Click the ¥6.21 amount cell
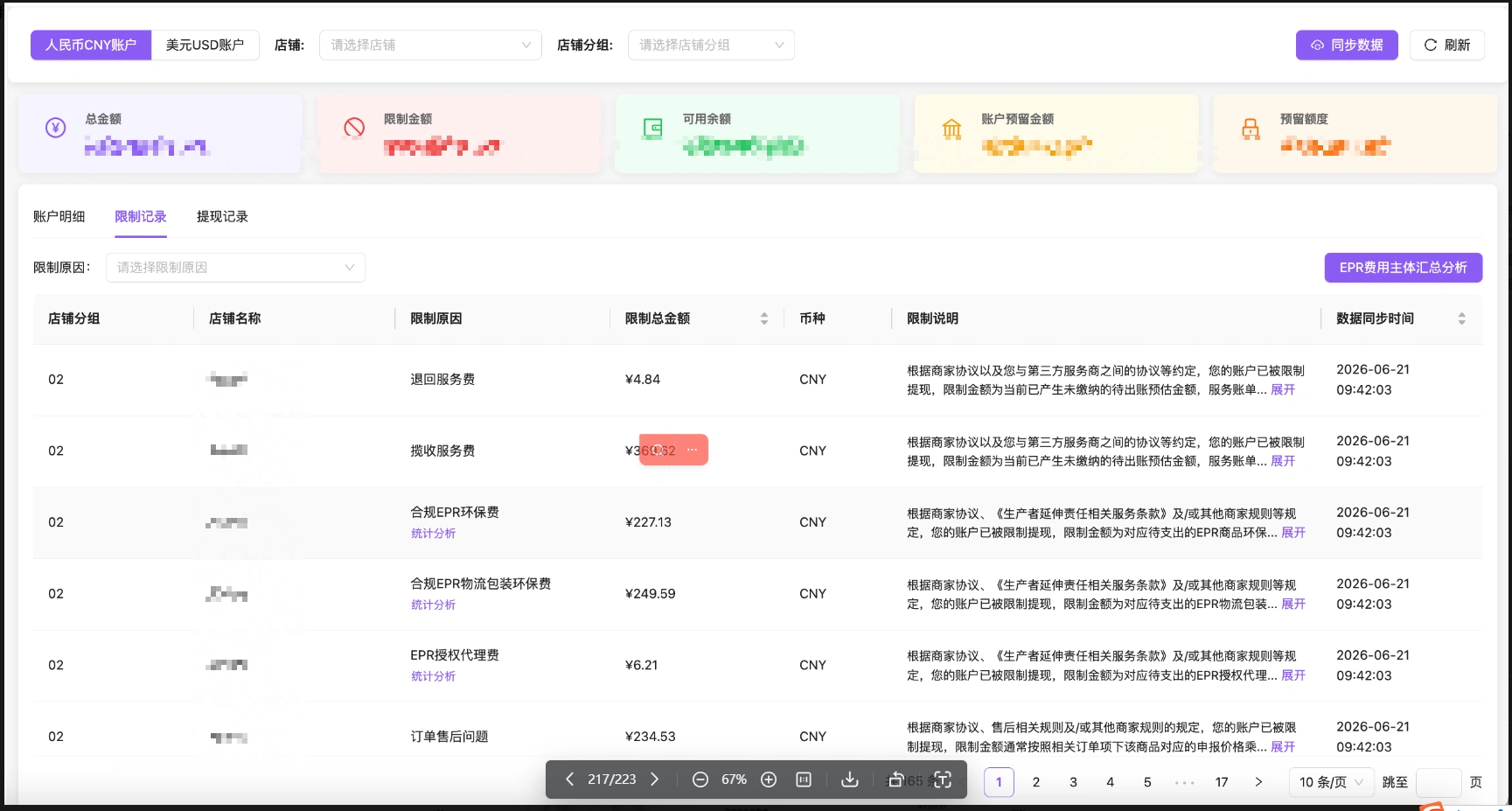The width and height of the screenshot is (1512, 811). (x=641, y=666)
